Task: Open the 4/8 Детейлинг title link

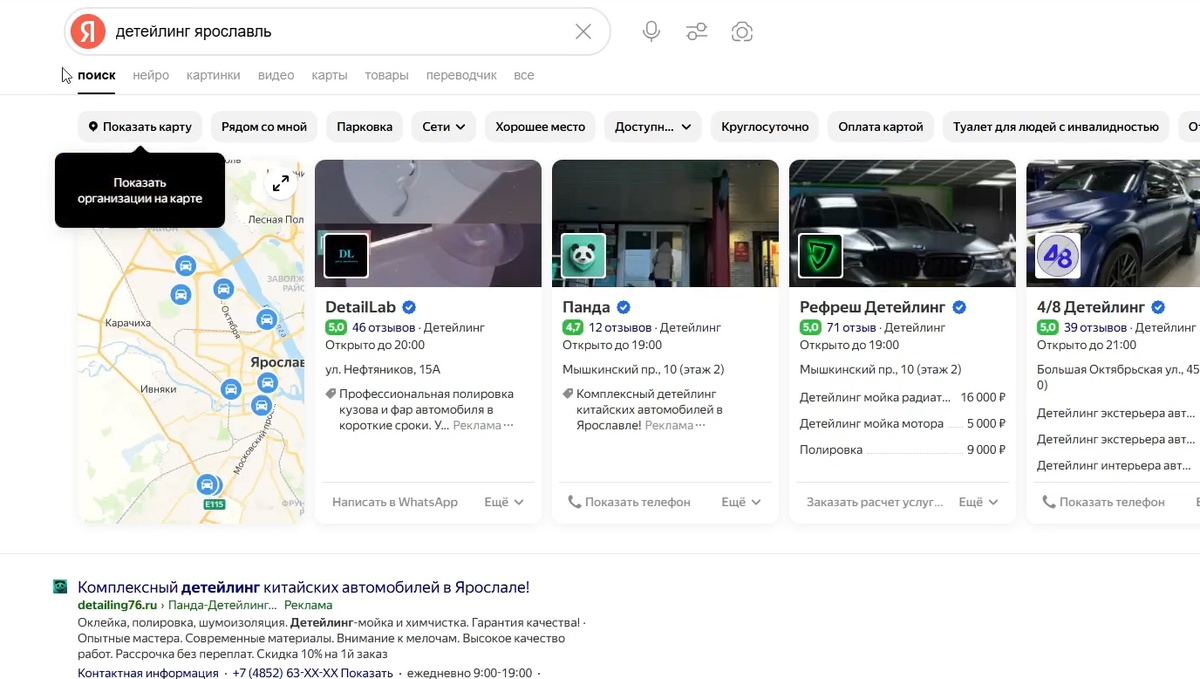Action: pos(1091,307)
